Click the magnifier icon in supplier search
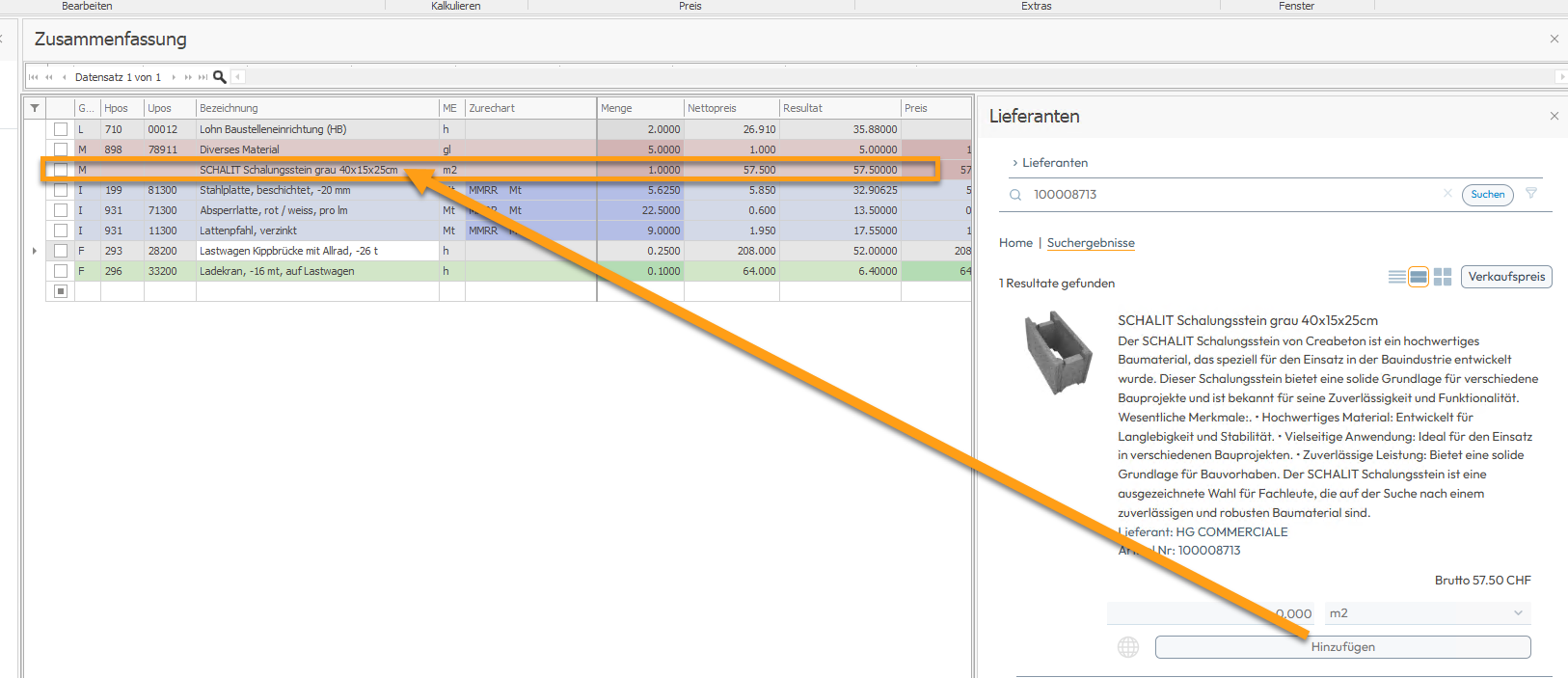 (1015, 195)
